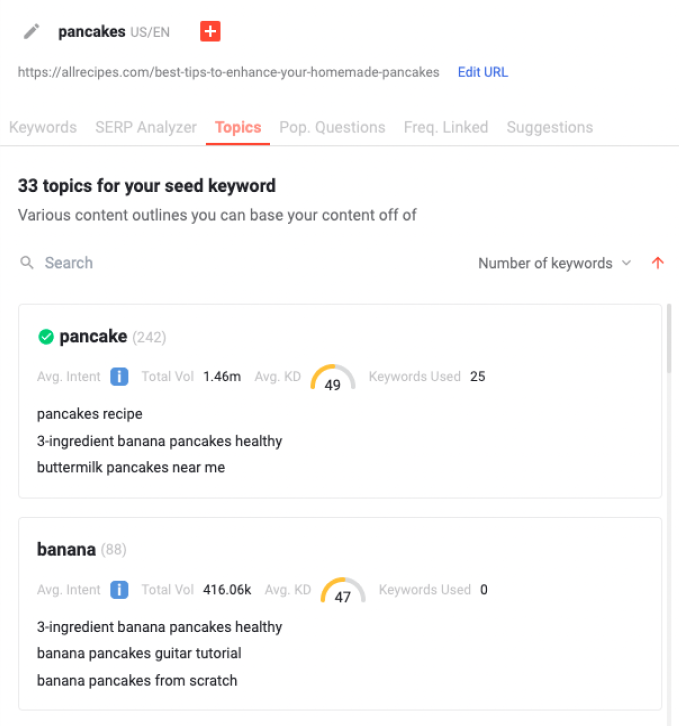679x726 pixels.
Task: Click the search magnifier icon
Action: click(27, 263)
